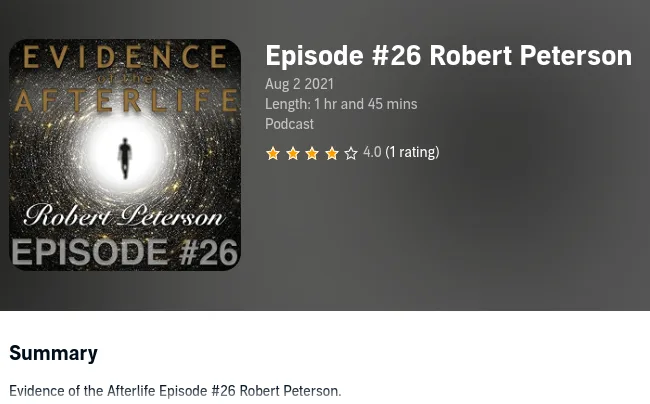650x404 pixels.
Task: Click the Summary heading
Action: tap(53, 353)
